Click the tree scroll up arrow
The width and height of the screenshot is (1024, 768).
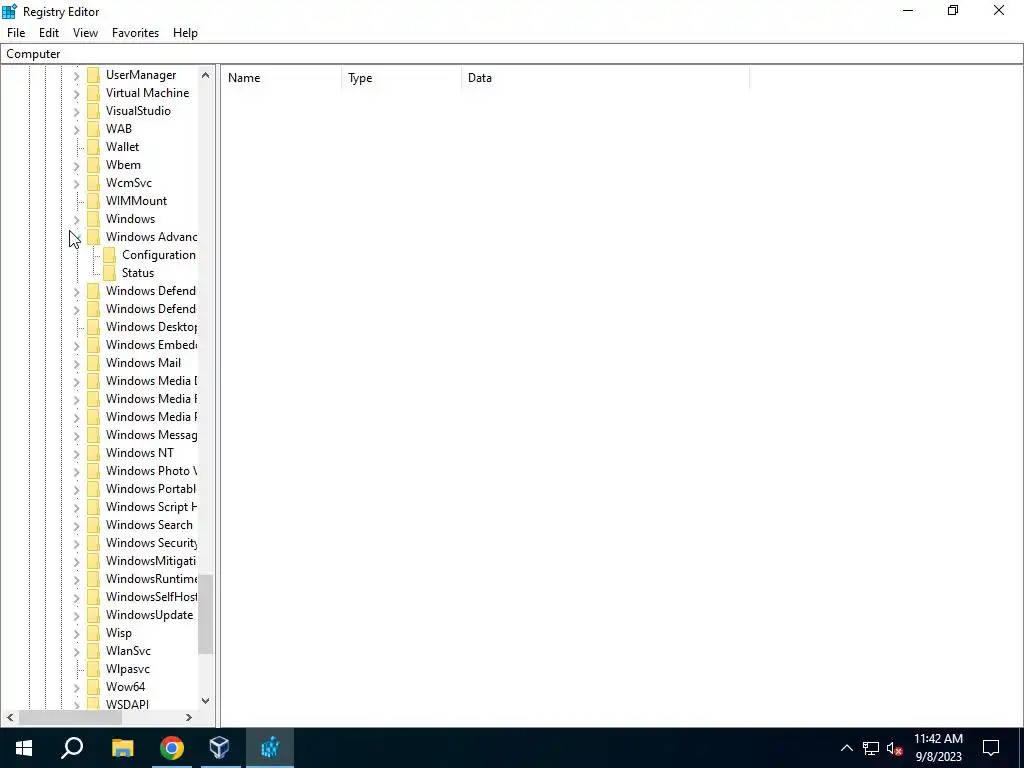point(206,75)
